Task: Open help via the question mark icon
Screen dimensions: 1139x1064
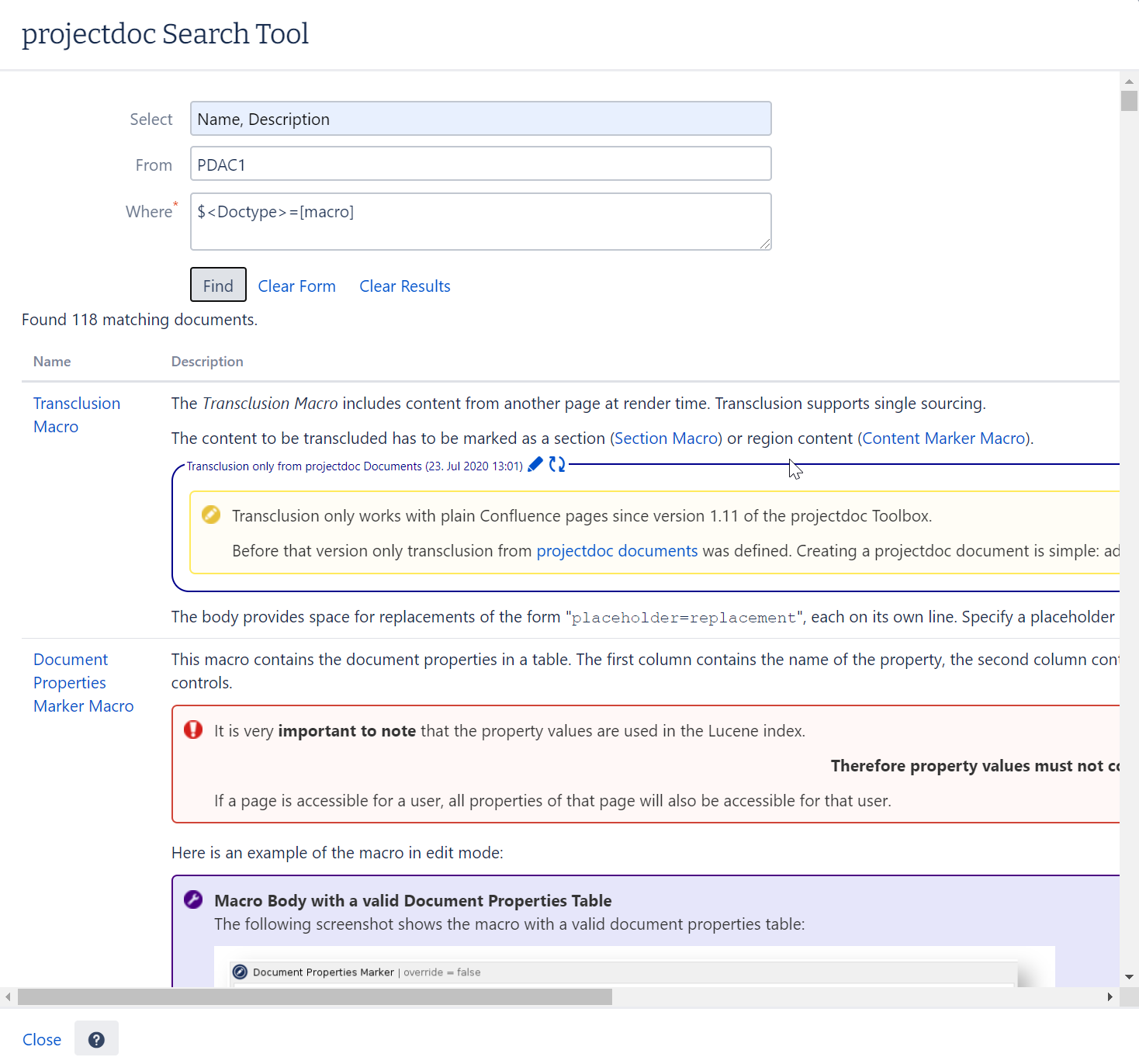Action: point(96,1040)
